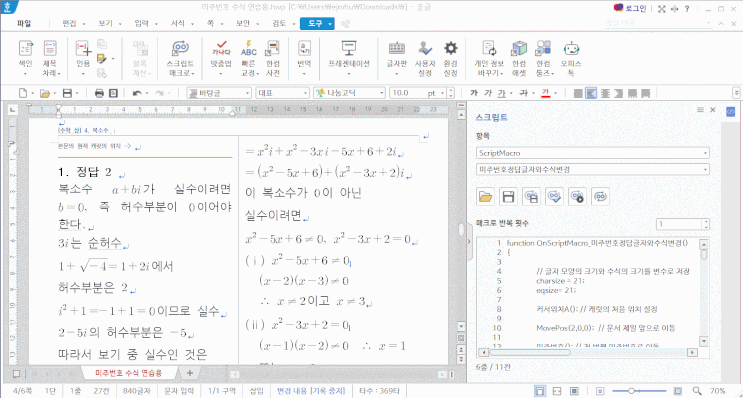
Task: Click the macro run icon with play badge
Action: pyautogui.click(x=578, y=196)
